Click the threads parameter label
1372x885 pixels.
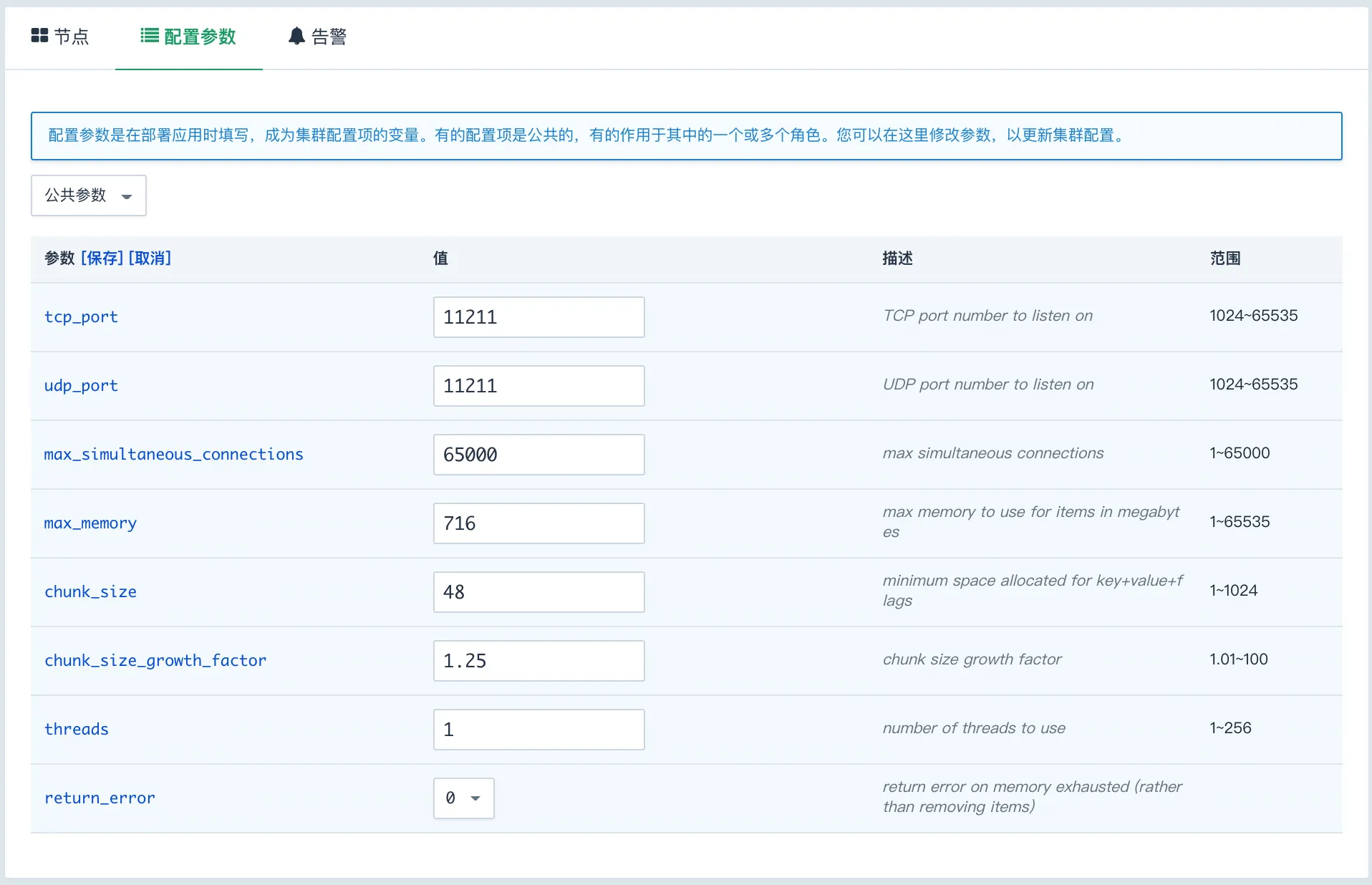click(x=77, y=730)
